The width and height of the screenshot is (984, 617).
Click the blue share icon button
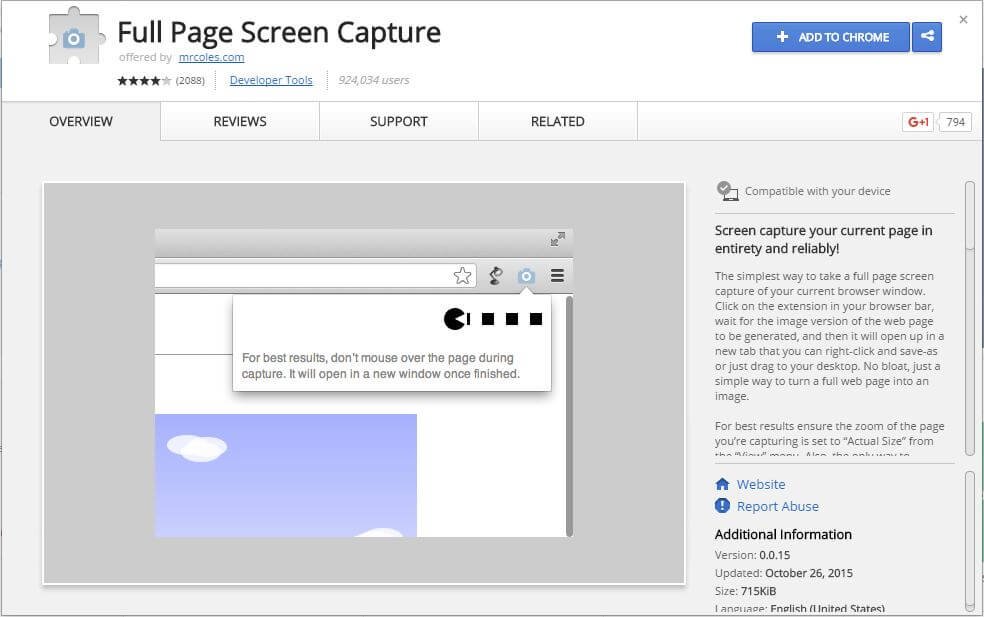[x=927, y=36]
